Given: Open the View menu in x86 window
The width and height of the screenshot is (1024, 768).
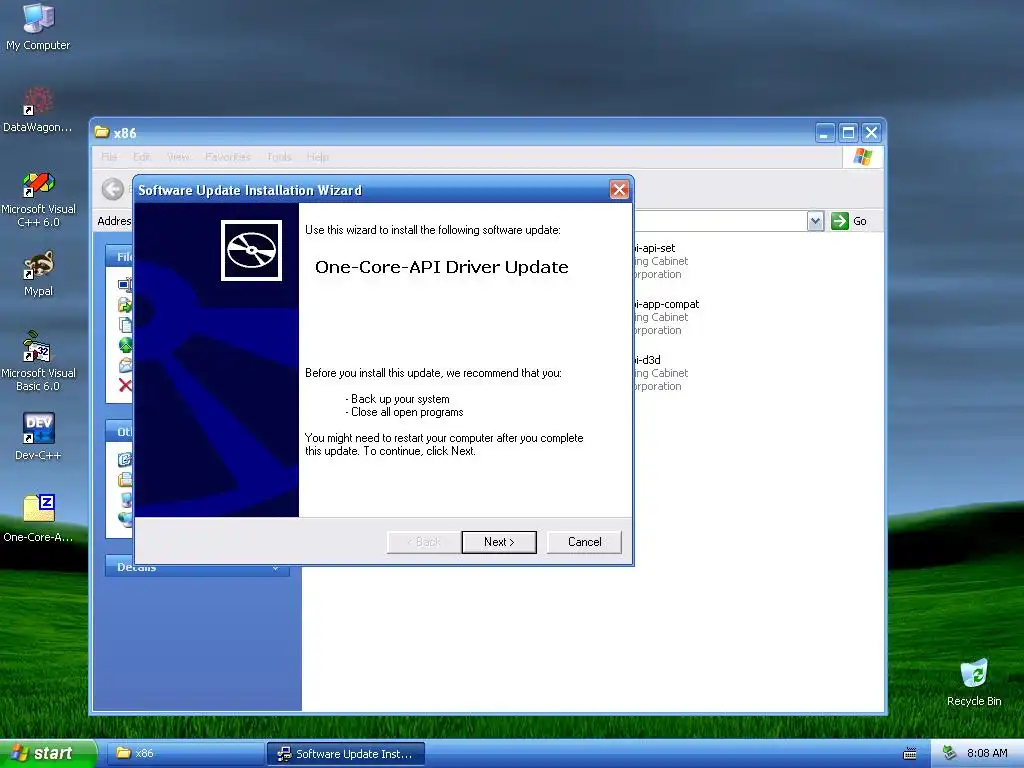Looking at the screenshot, I should 178,157.
